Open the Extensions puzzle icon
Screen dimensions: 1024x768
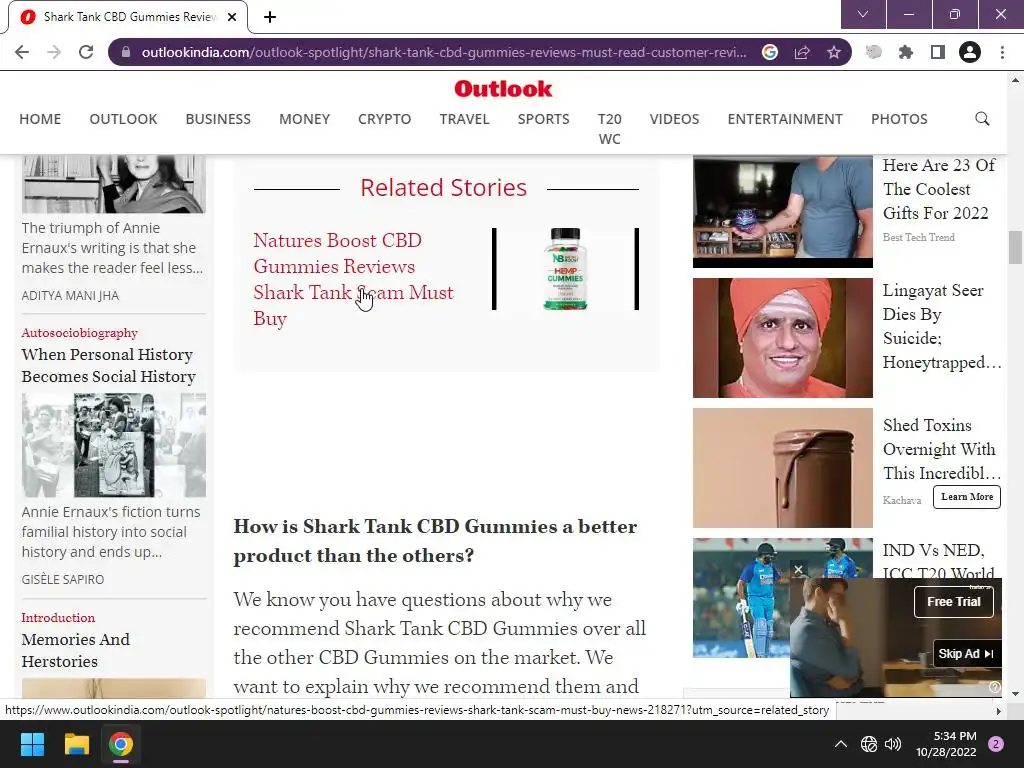(906, 52)
